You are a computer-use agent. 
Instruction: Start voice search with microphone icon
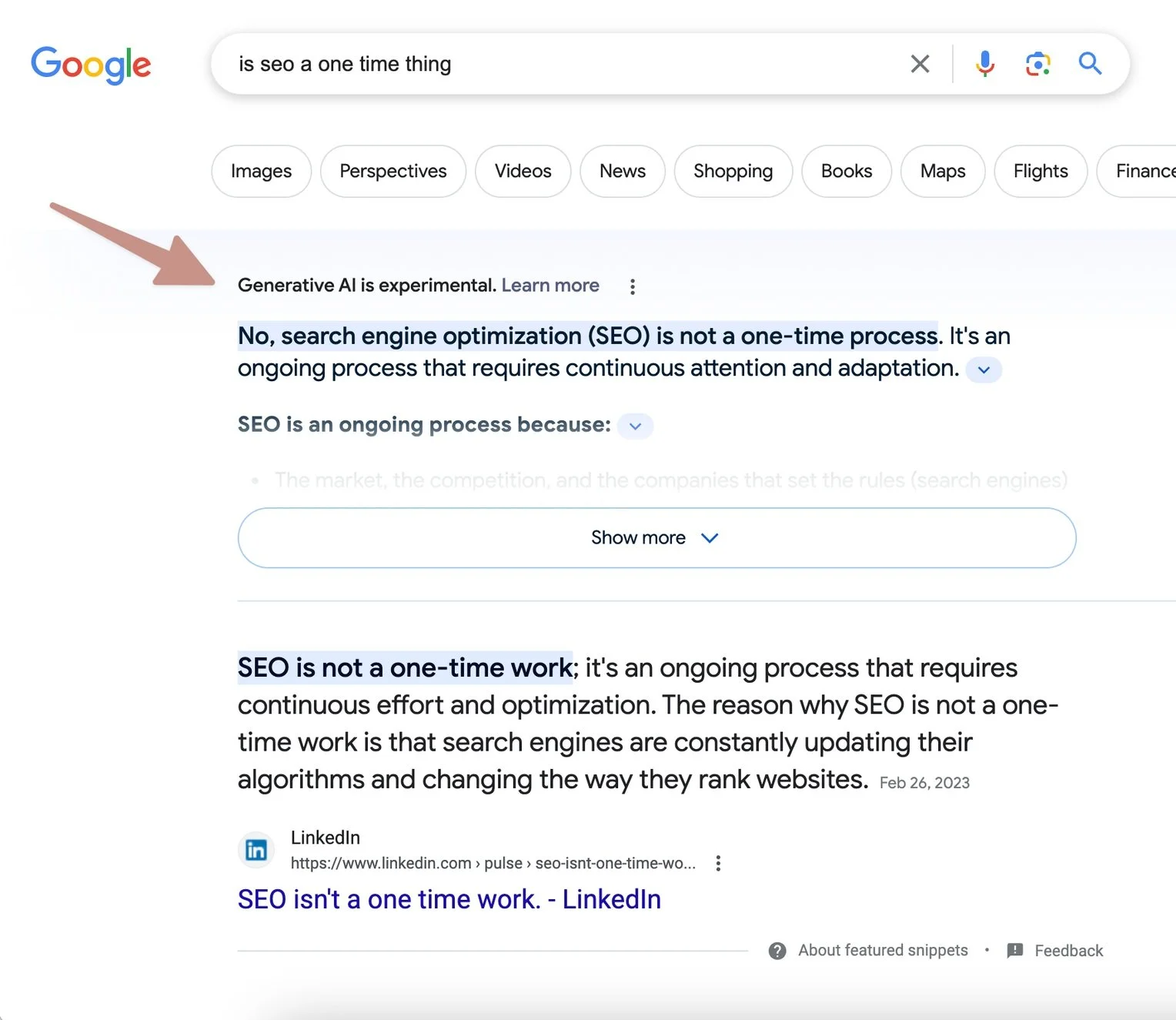(984, 64)
